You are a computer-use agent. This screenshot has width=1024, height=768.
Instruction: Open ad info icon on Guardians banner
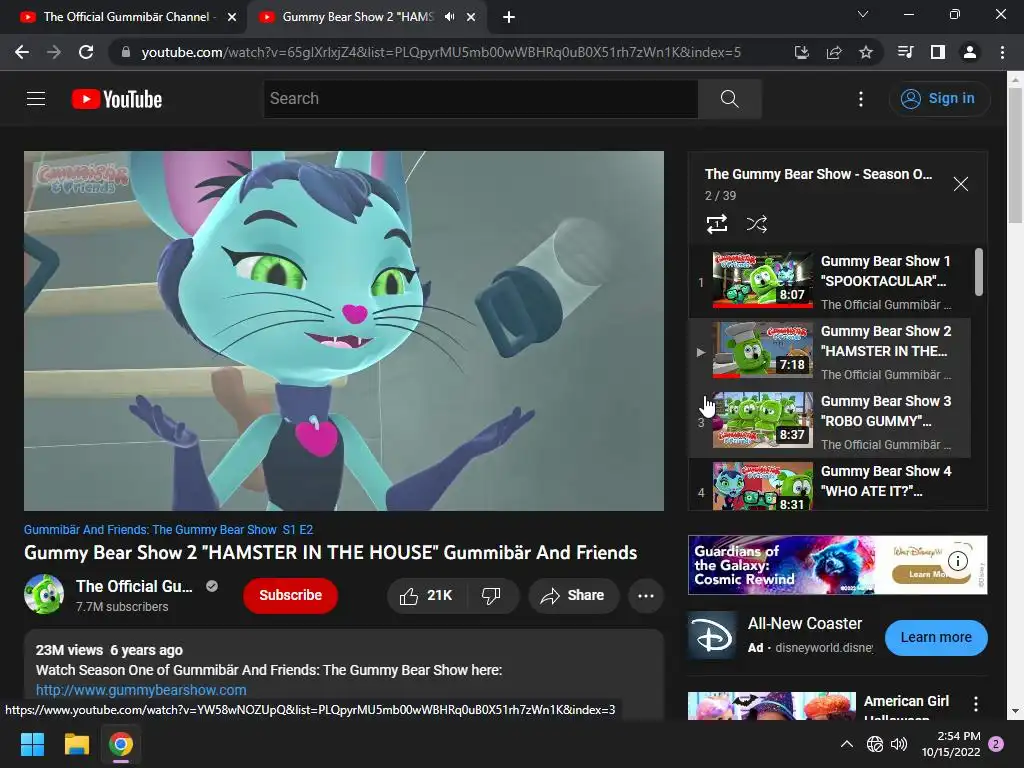957,560
